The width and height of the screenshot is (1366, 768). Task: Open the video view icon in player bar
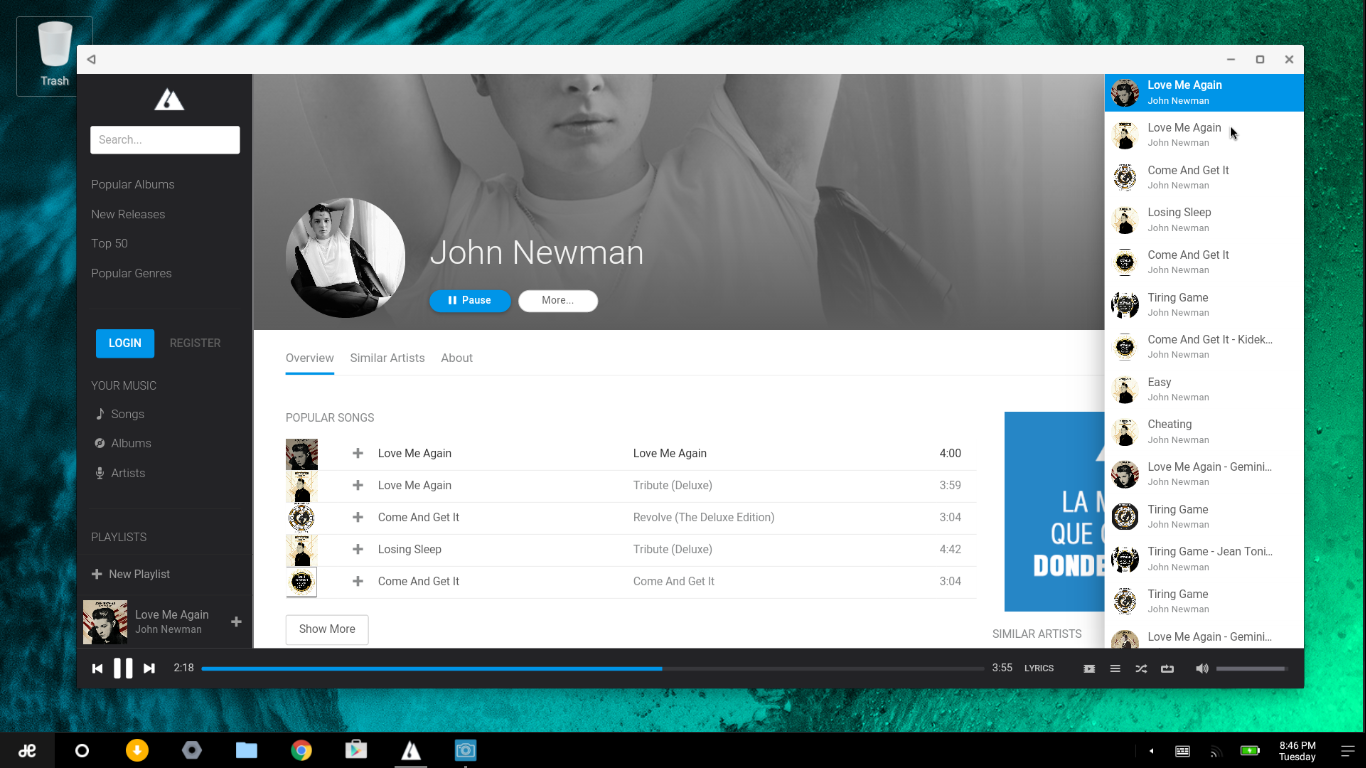(x=1089, y=668)
